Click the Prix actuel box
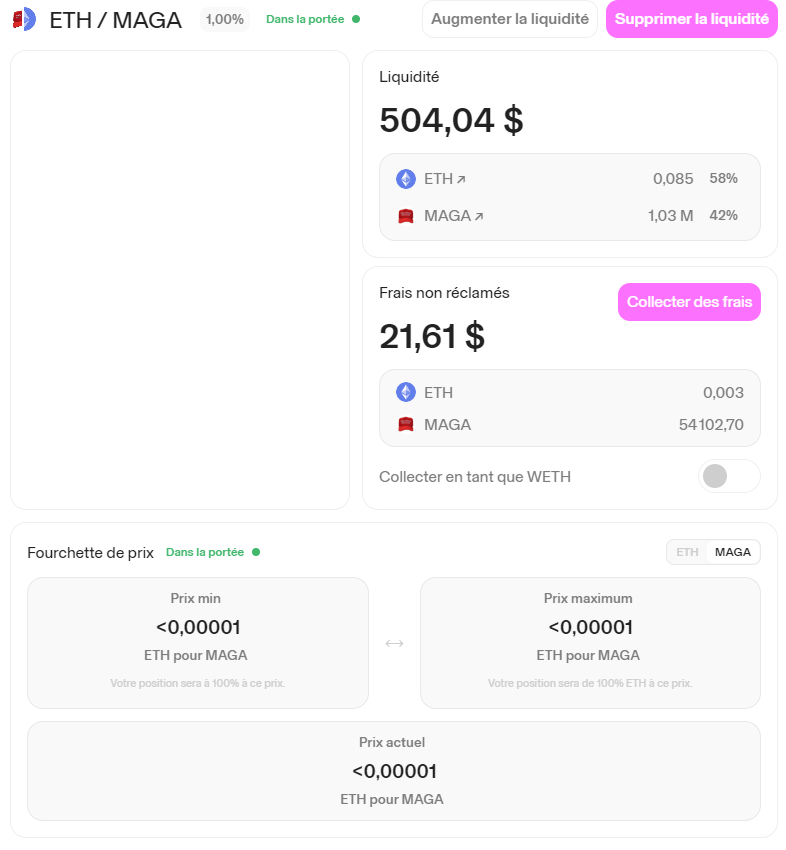786x850 pixels. [394, 770]
